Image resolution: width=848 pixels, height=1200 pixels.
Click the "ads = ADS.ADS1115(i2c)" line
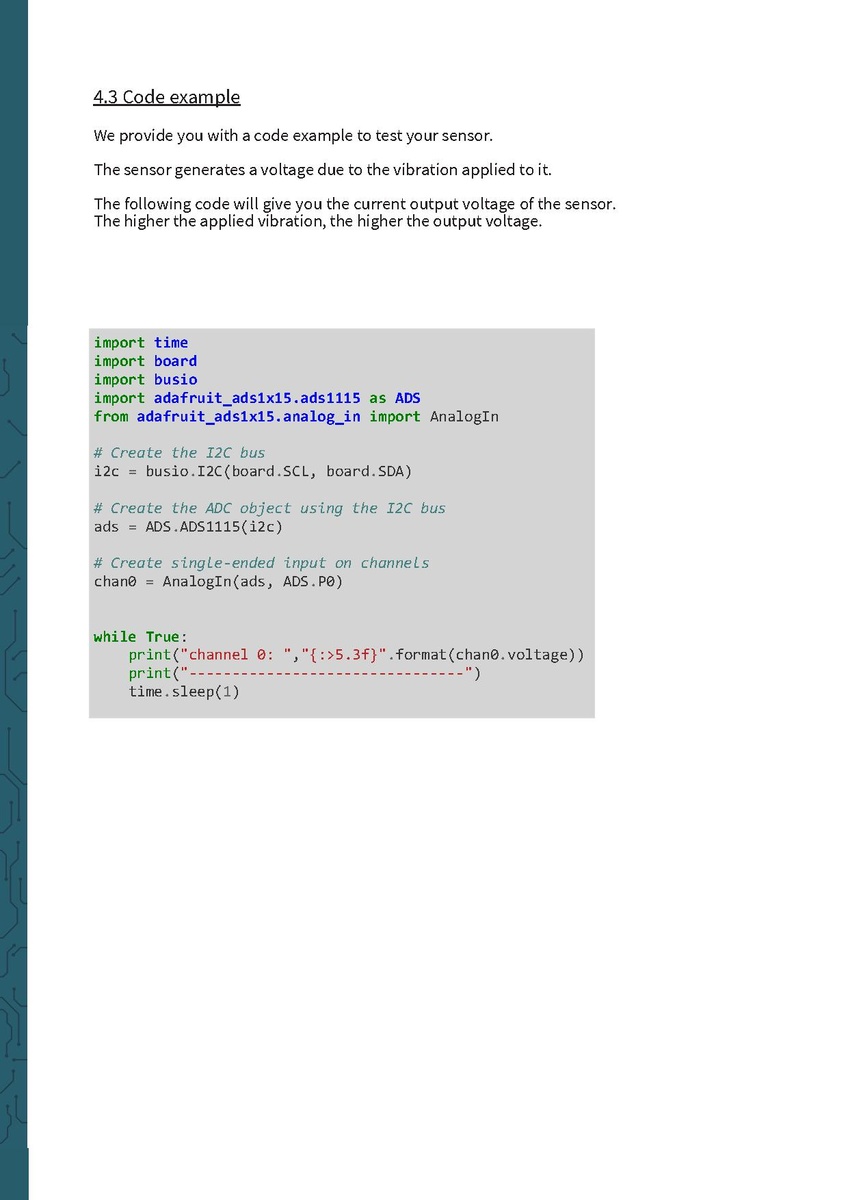[x=188, y=526]
